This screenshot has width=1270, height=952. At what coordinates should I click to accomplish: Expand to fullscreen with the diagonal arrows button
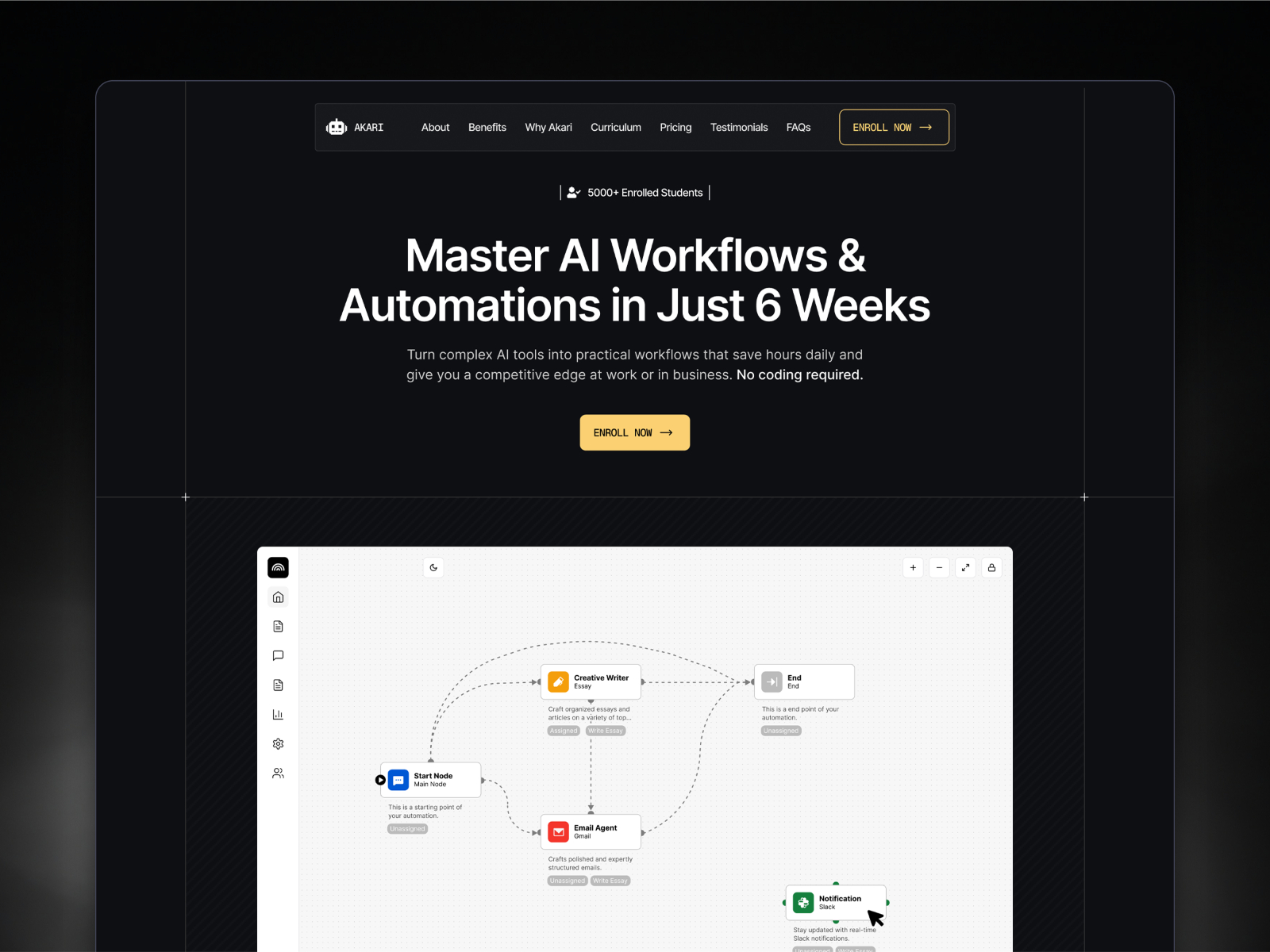pos(965,567)
